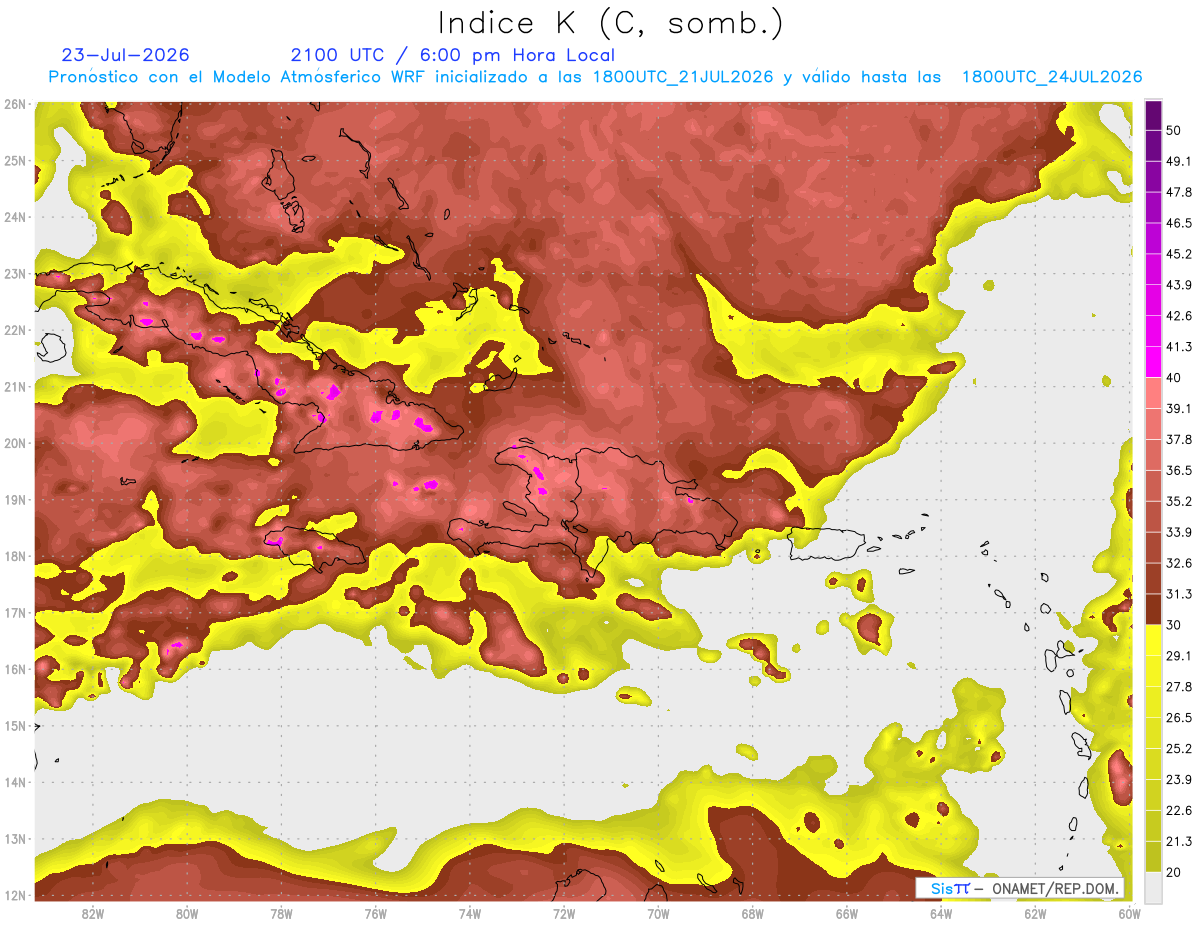This screenshot has height=927, width=1200.
Task: Click the longitude label '82W'
Action: pos(93,913)
